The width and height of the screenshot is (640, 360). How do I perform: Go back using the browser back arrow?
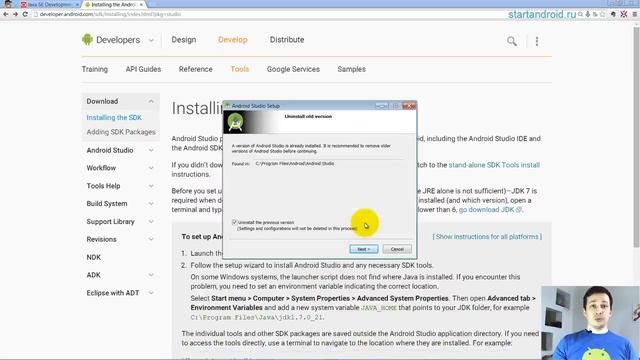tap(6, 14)
